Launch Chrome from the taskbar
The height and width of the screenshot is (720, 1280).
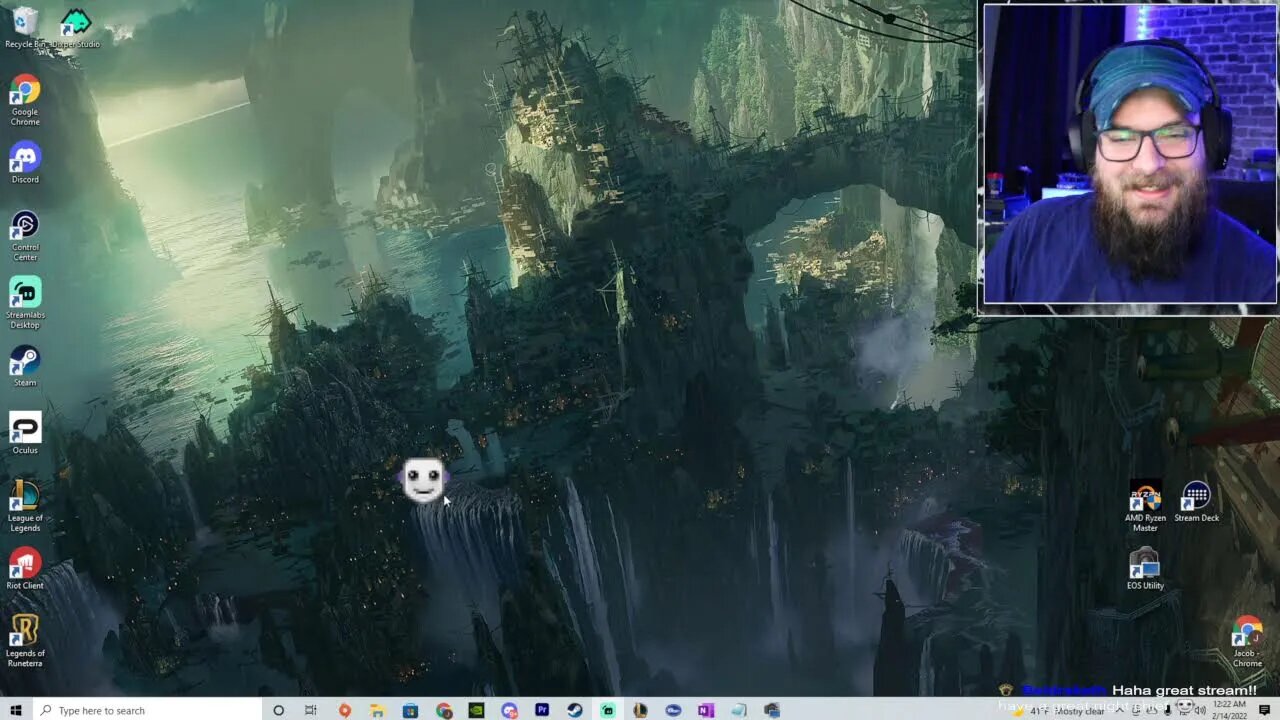(x=443, y=710)
